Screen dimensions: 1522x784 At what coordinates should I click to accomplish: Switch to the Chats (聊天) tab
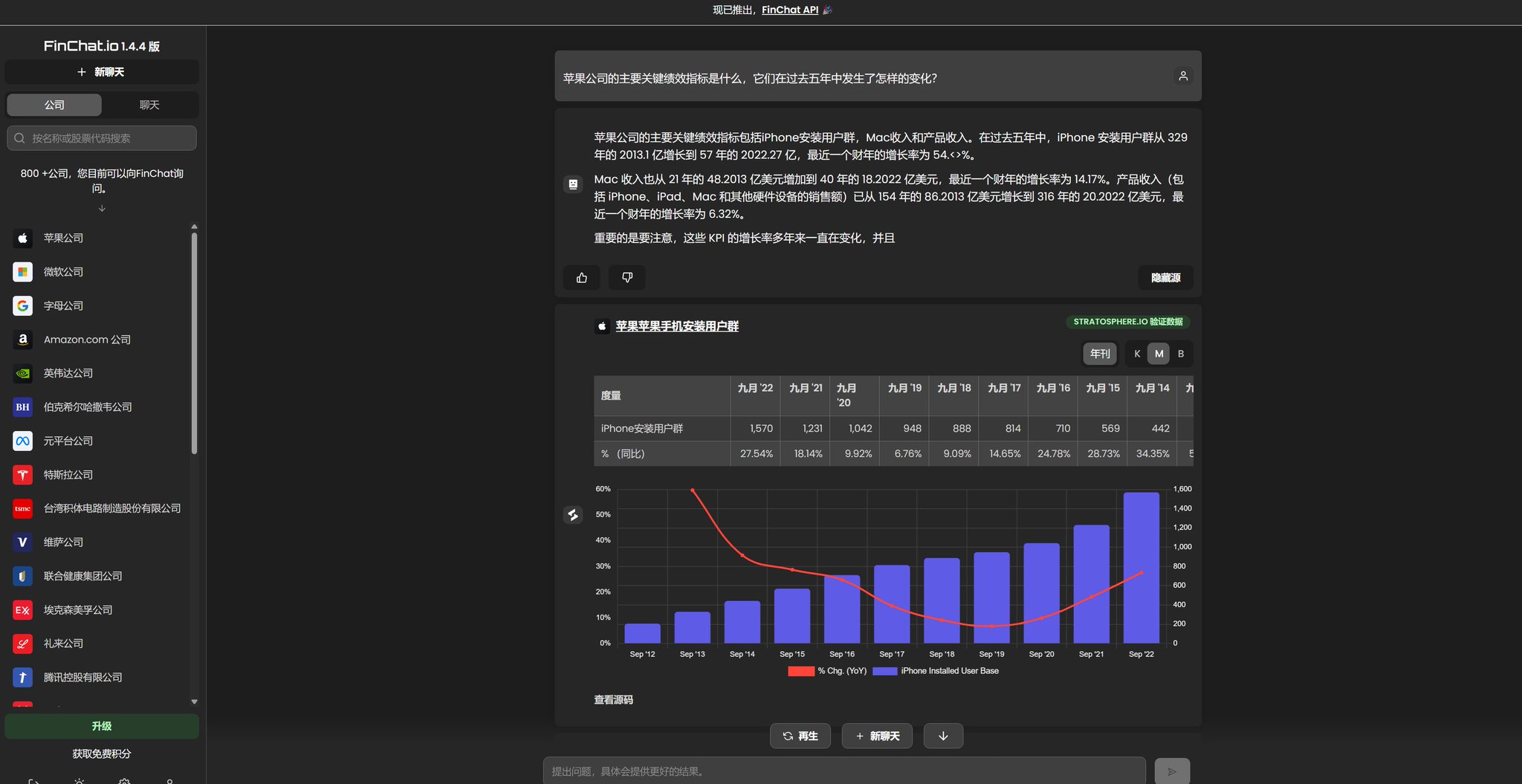pyautogui.click(x=149, y=105)
